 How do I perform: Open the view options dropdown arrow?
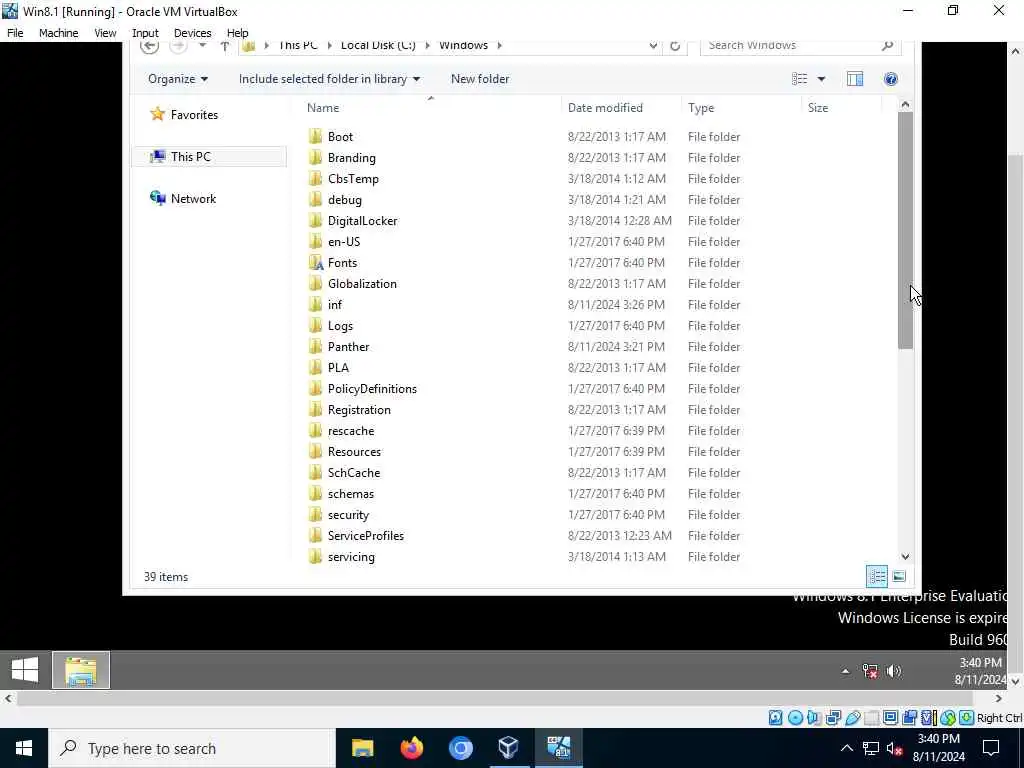[821, 79]
